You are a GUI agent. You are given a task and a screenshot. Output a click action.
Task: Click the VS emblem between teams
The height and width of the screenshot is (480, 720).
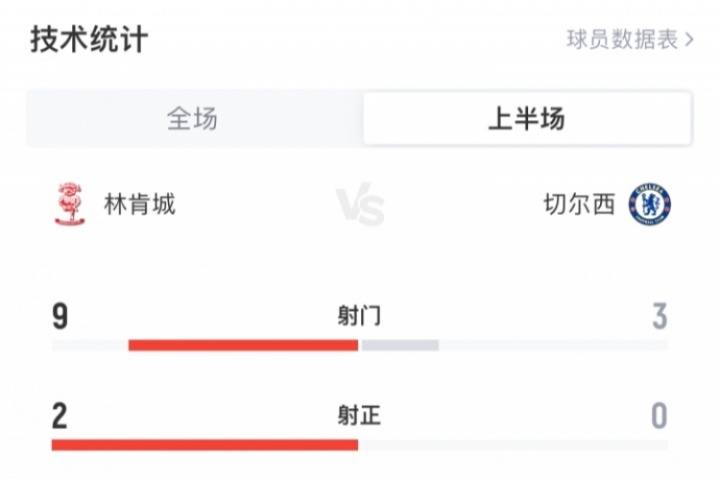pyautogui.click(x=360, y=204)
